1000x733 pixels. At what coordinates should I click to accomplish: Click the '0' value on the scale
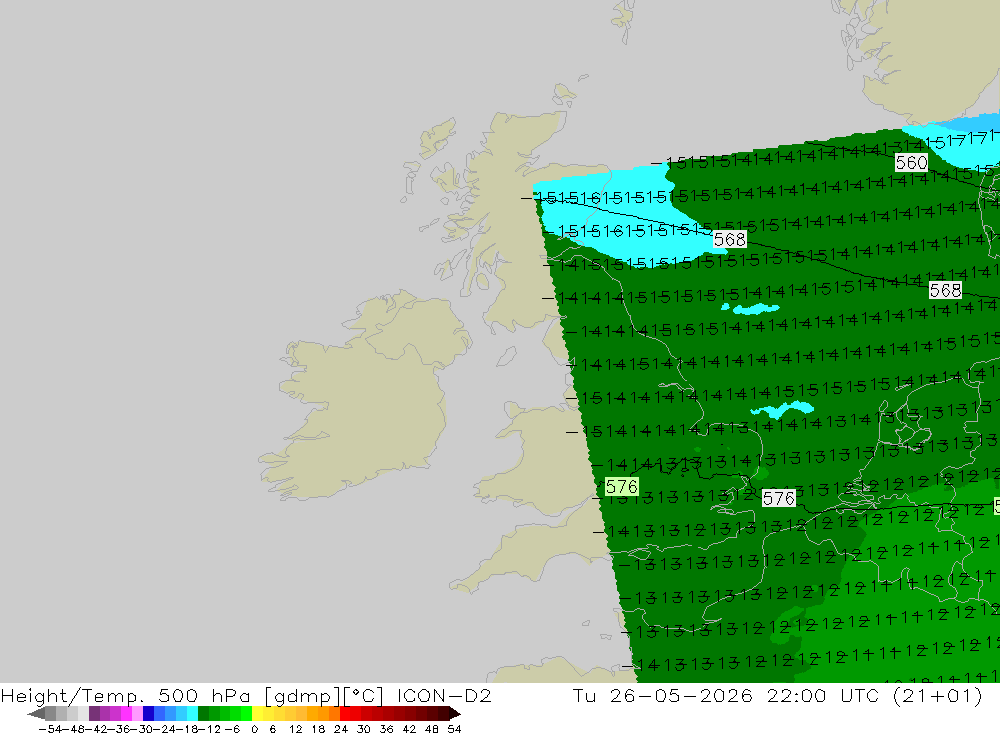tap(254, 729)
